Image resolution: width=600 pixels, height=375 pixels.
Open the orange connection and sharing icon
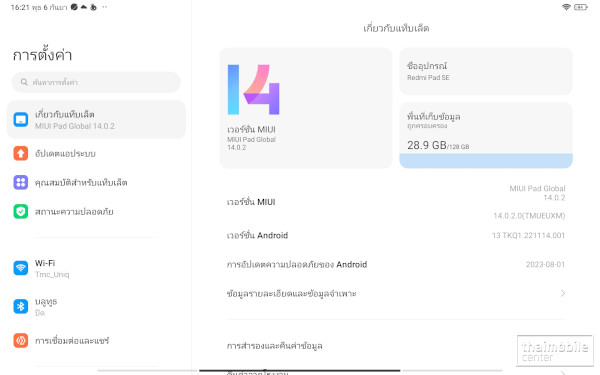point(21,340)
